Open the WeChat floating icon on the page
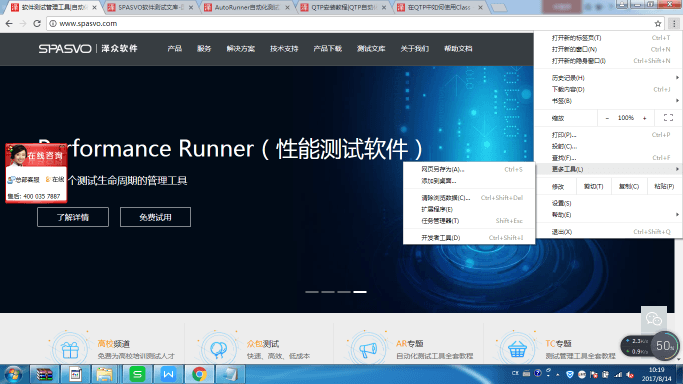Image resolution: width=683 pixels, height=384 pixels. [654, 319]
